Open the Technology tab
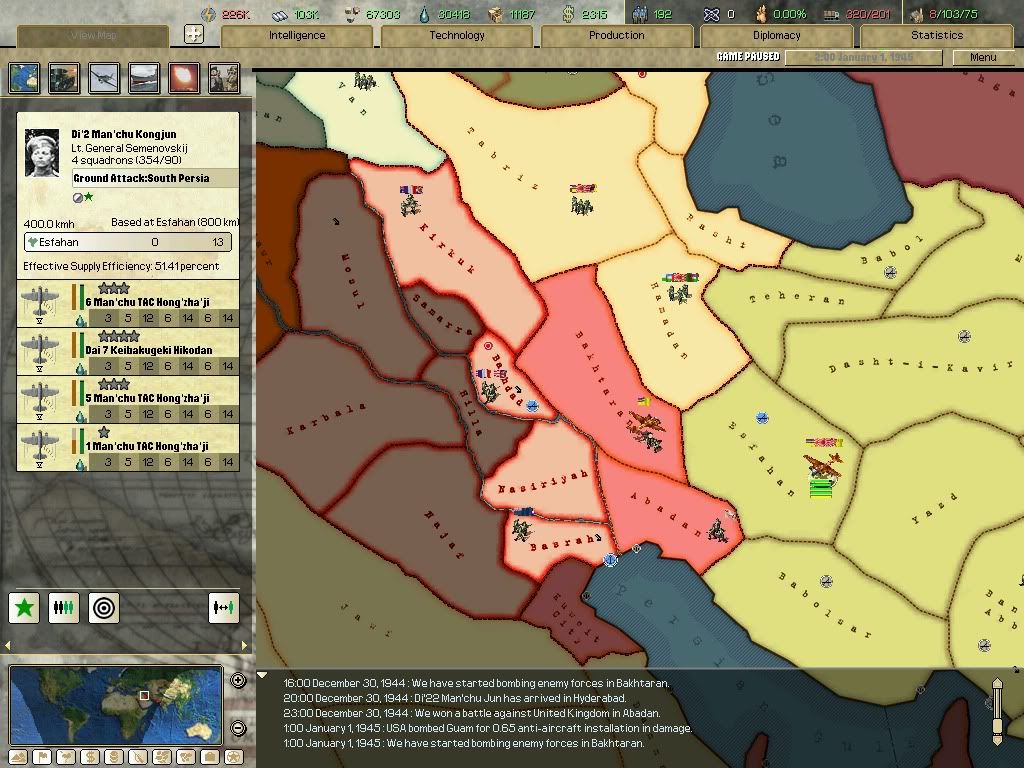Viewport: 1024px width, 768px height. click(x=457, y=35)
